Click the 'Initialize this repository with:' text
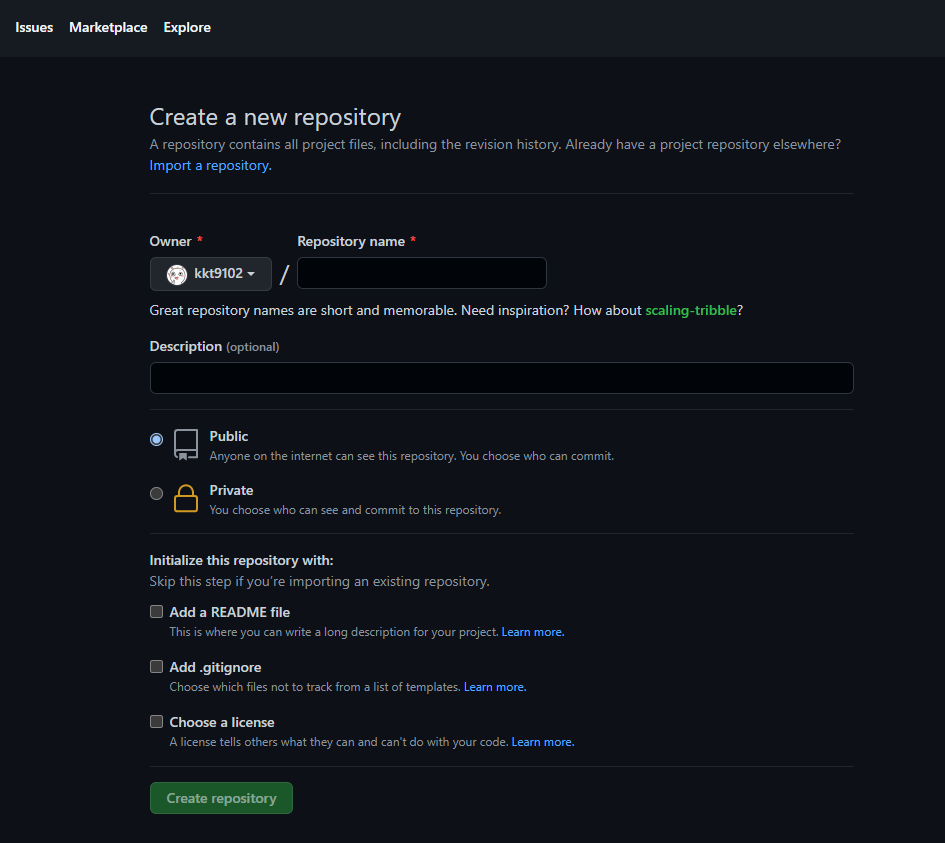The image size is (945, 843). (241, 560)
